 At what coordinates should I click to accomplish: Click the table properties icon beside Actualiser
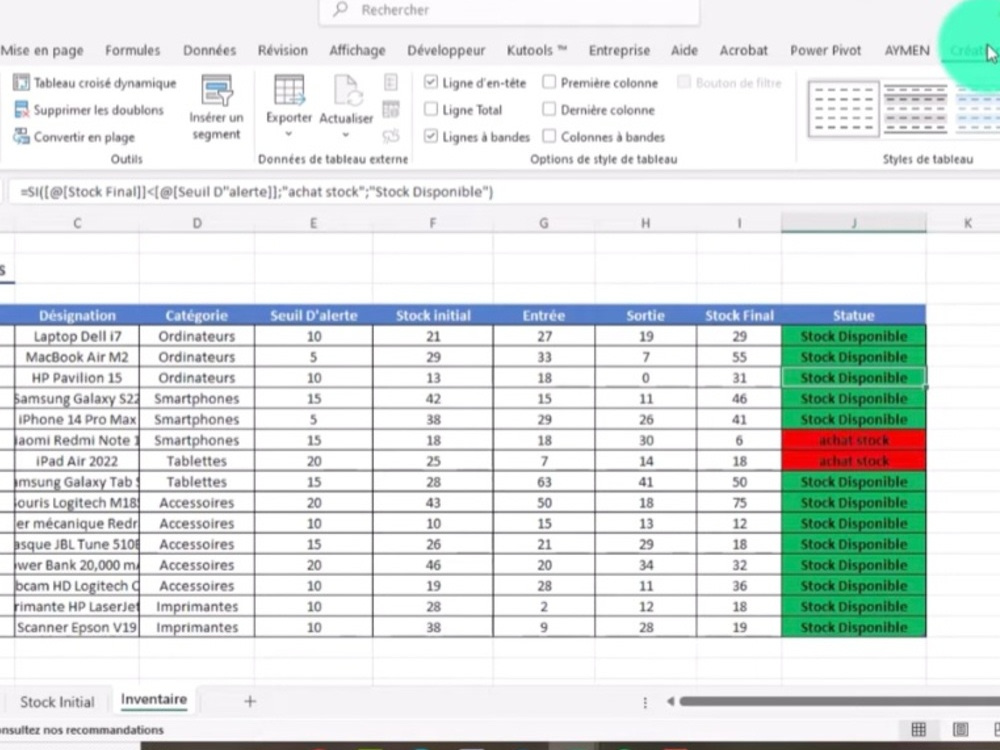(391, 82)
